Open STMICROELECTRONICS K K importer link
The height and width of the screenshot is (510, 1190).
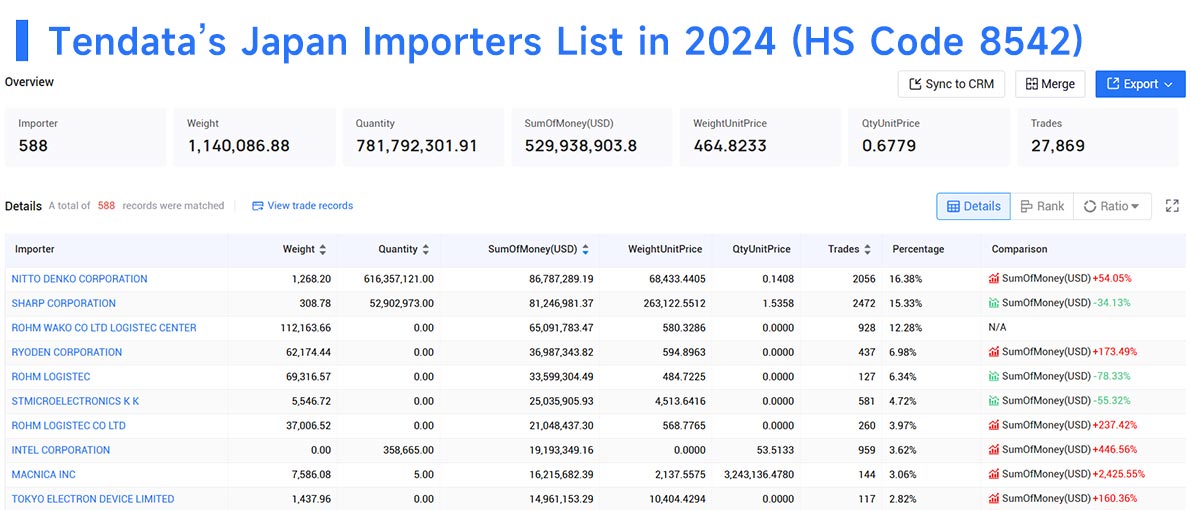pos(75,401)
